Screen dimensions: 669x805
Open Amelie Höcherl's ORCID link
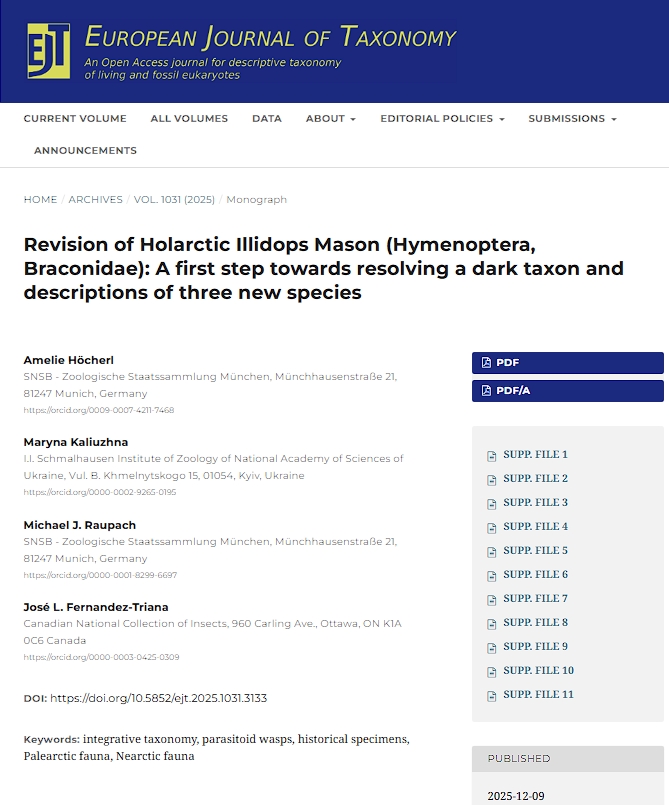(x=99, y=411)
